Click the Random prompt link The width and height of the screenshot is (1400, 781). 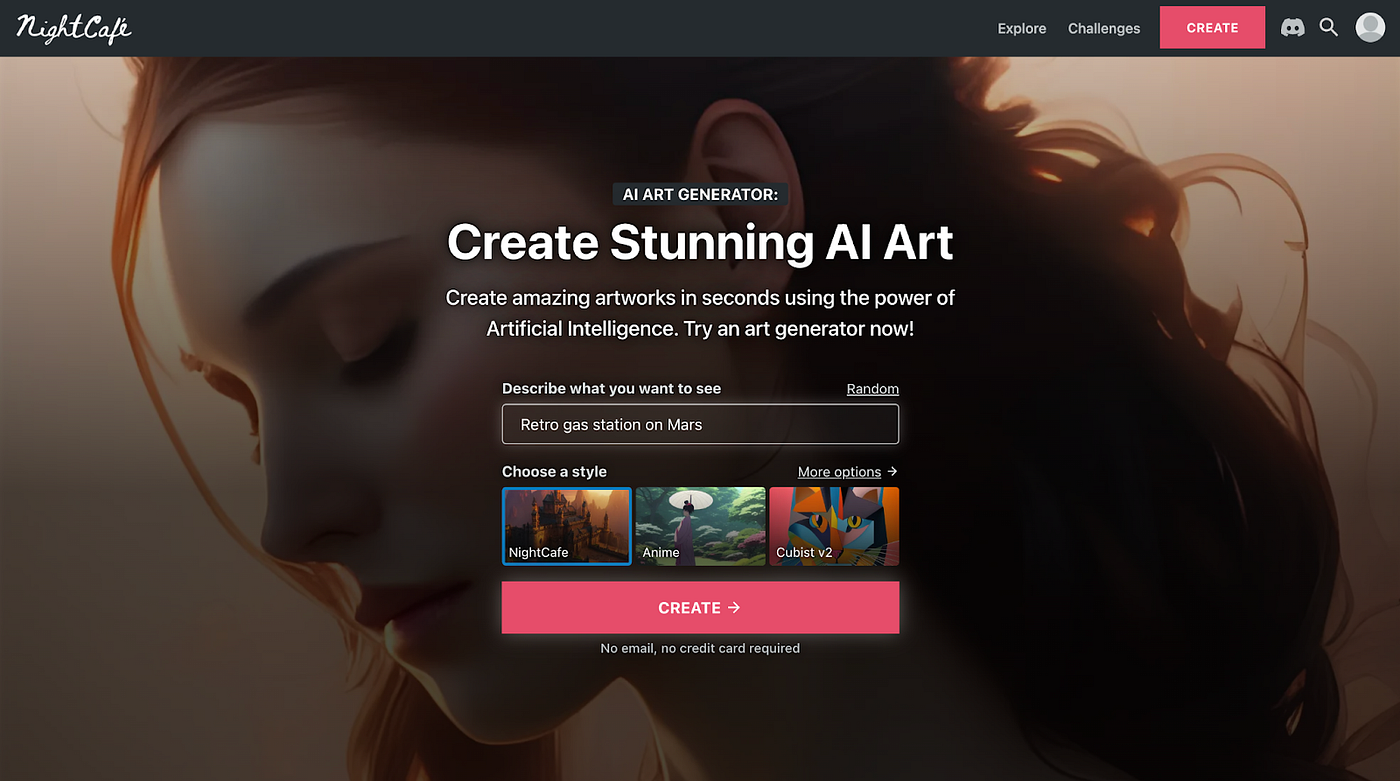(873, 388)
